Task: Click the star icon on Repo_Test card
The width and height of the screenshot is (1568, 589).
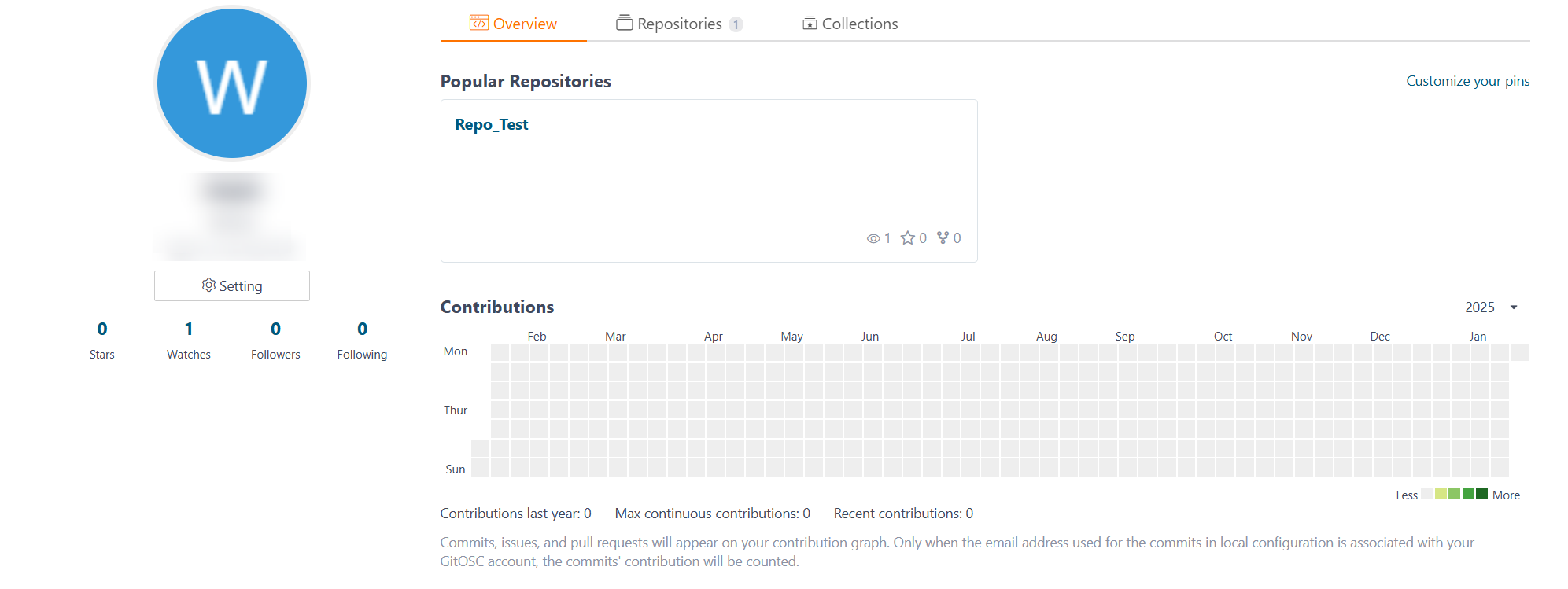Action: [908, 237]
